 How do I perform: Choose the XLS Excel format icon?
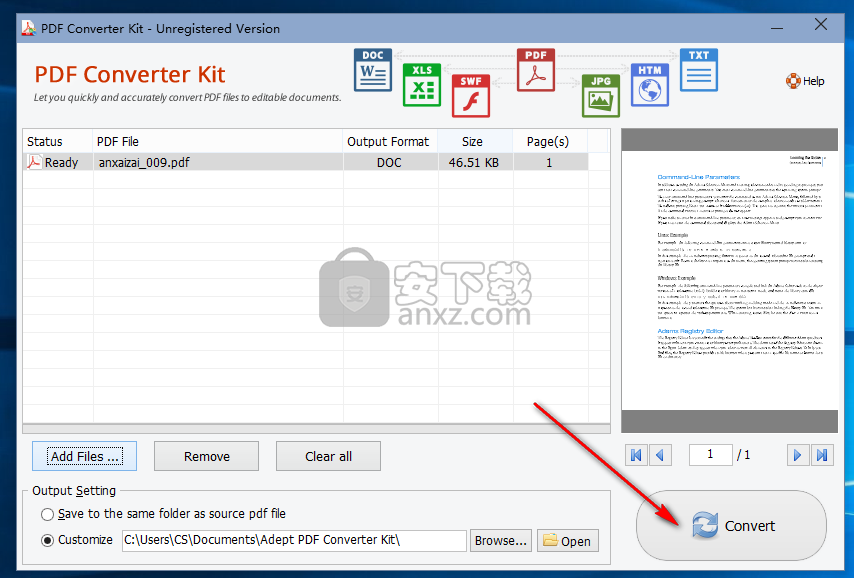[x=422, y=84]
